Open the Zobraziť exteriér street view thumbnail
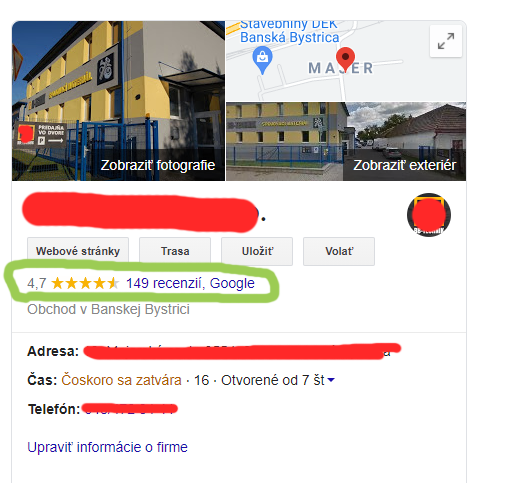This screenshot has height=483, width=510. [346, 141]
